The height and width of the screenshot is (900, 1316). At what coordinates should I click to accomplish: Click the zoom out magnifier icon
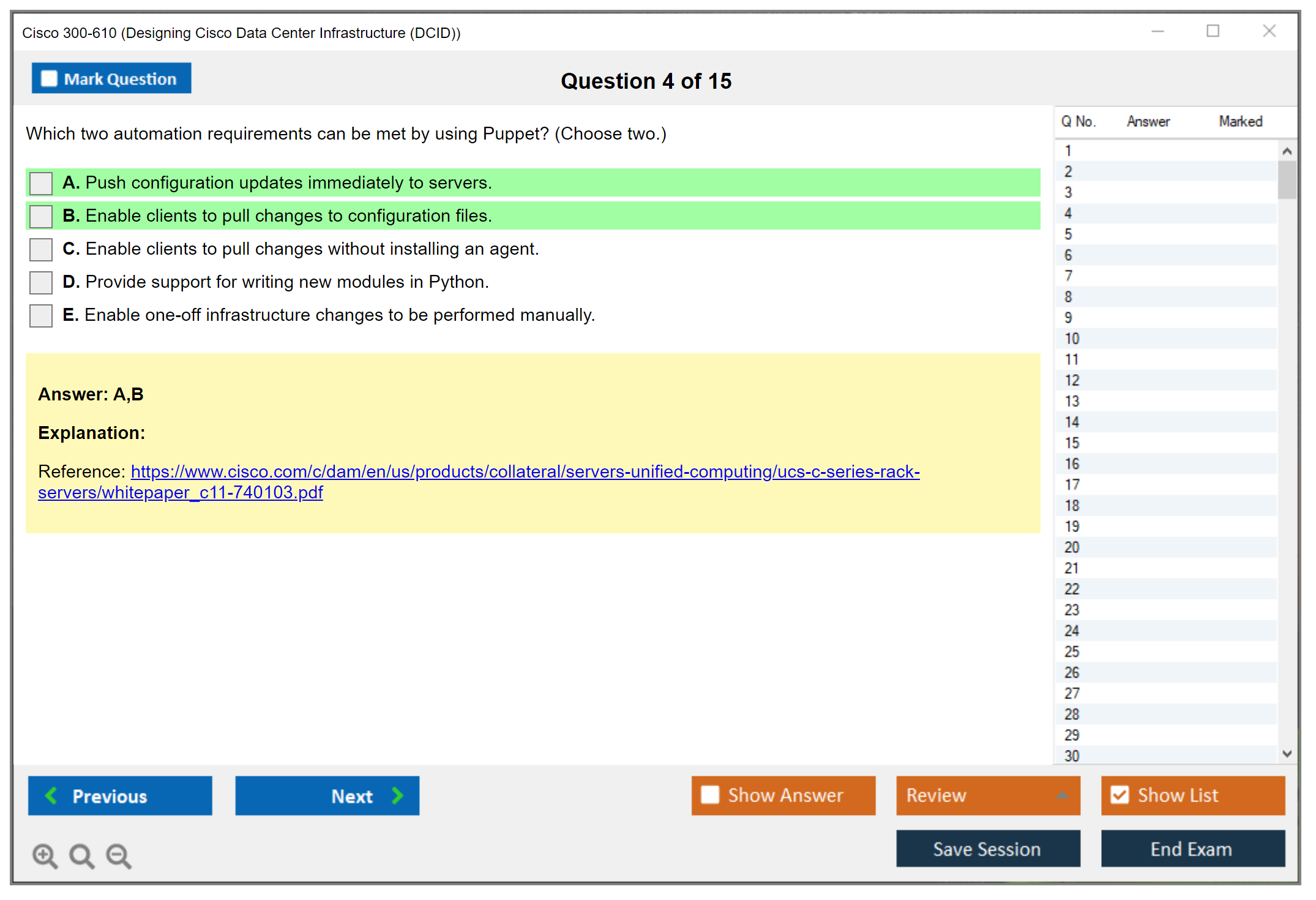(x=119, y=855)
